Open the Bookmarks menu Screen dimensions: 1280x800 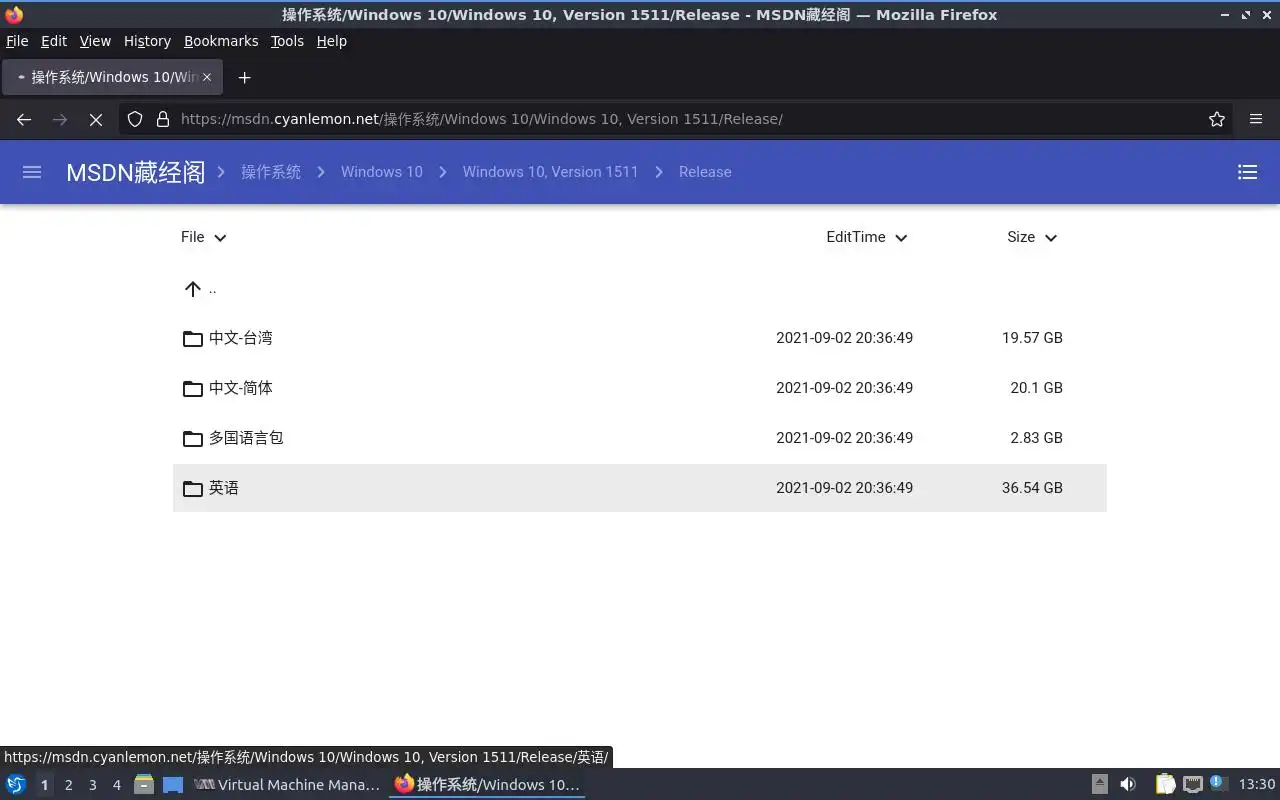pos(221,41)
